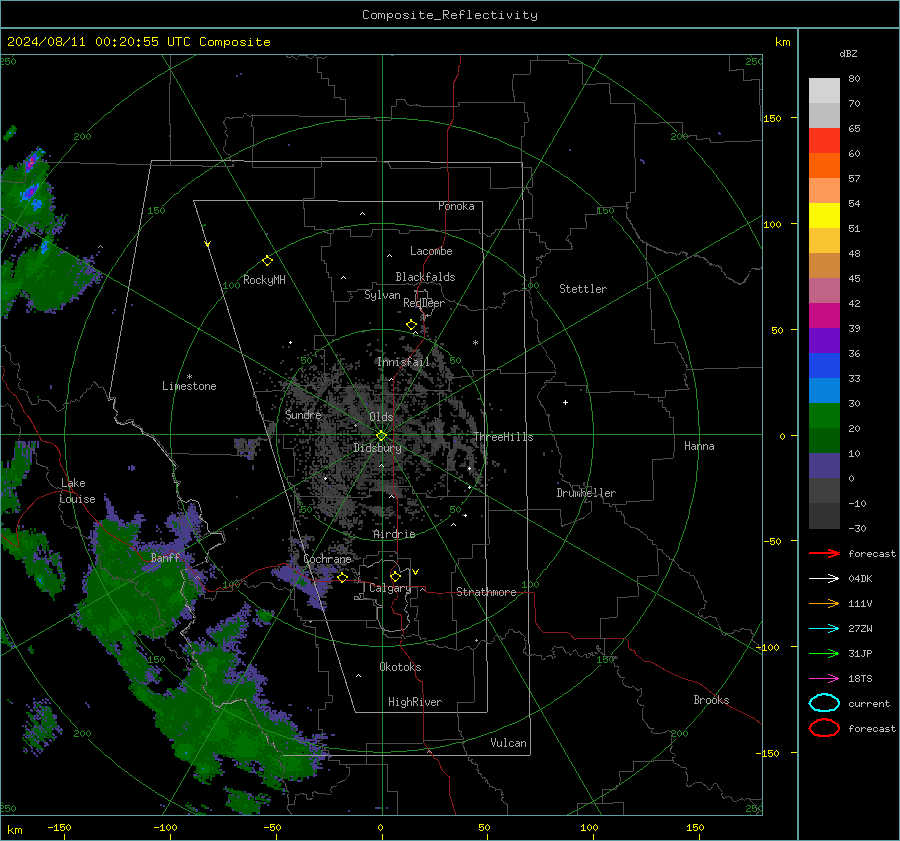Click the Lake Louise label
Image resolution: width=900 pixels, height=841 pixels.
[77, 491]
